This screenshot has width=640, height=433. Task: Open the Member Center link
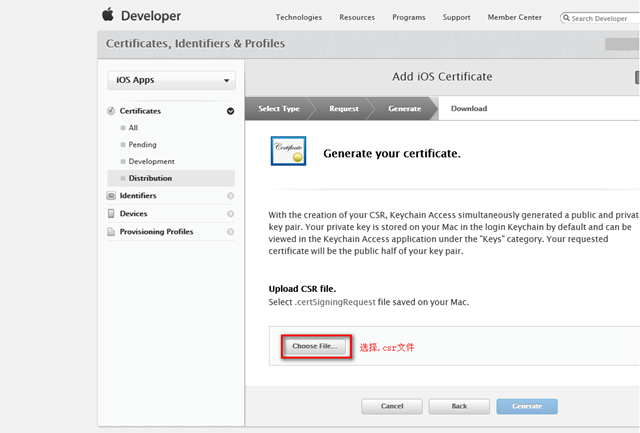click(x=515, y=17)
